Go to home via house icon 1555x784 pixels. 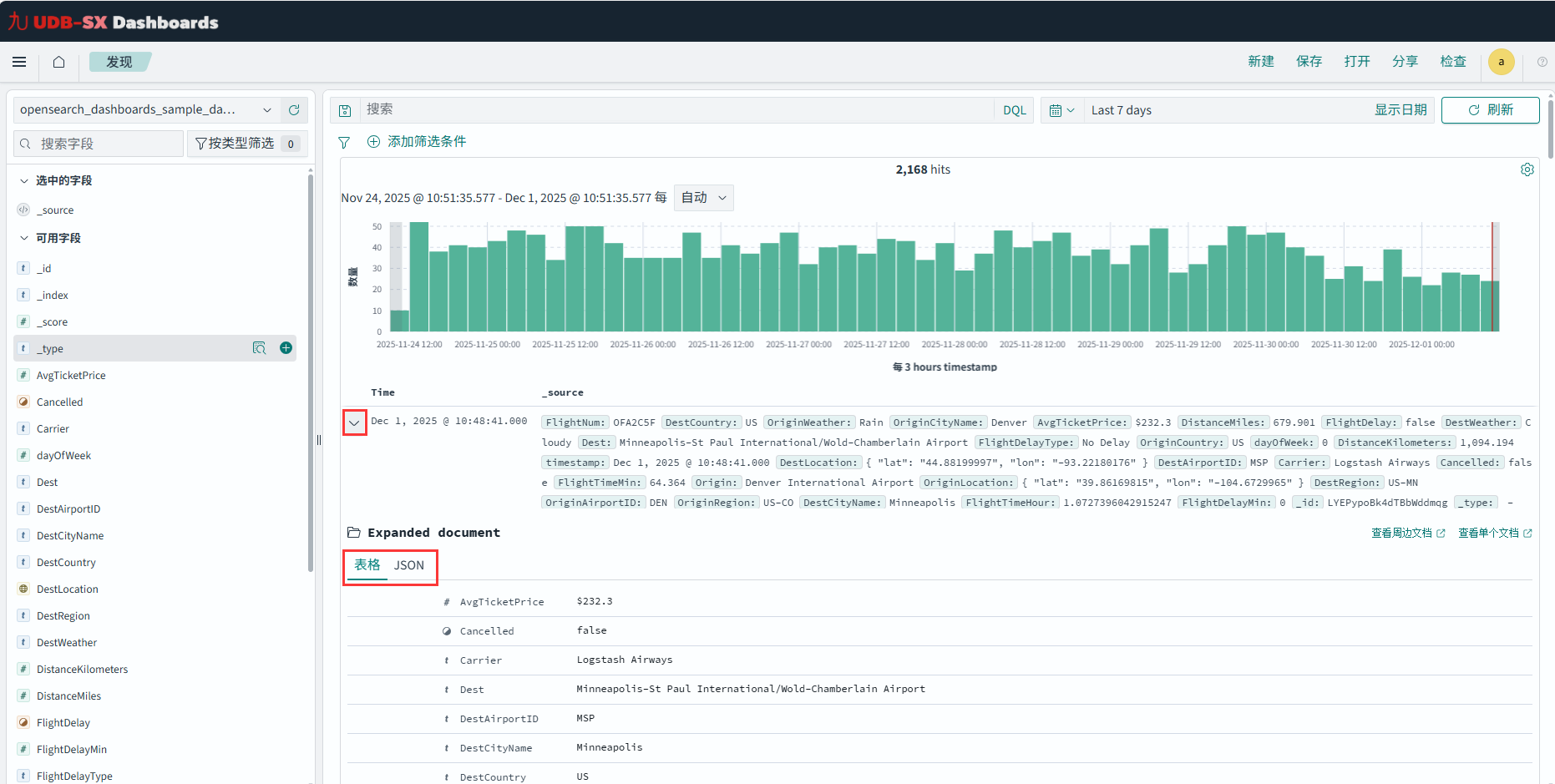point(58,62)
